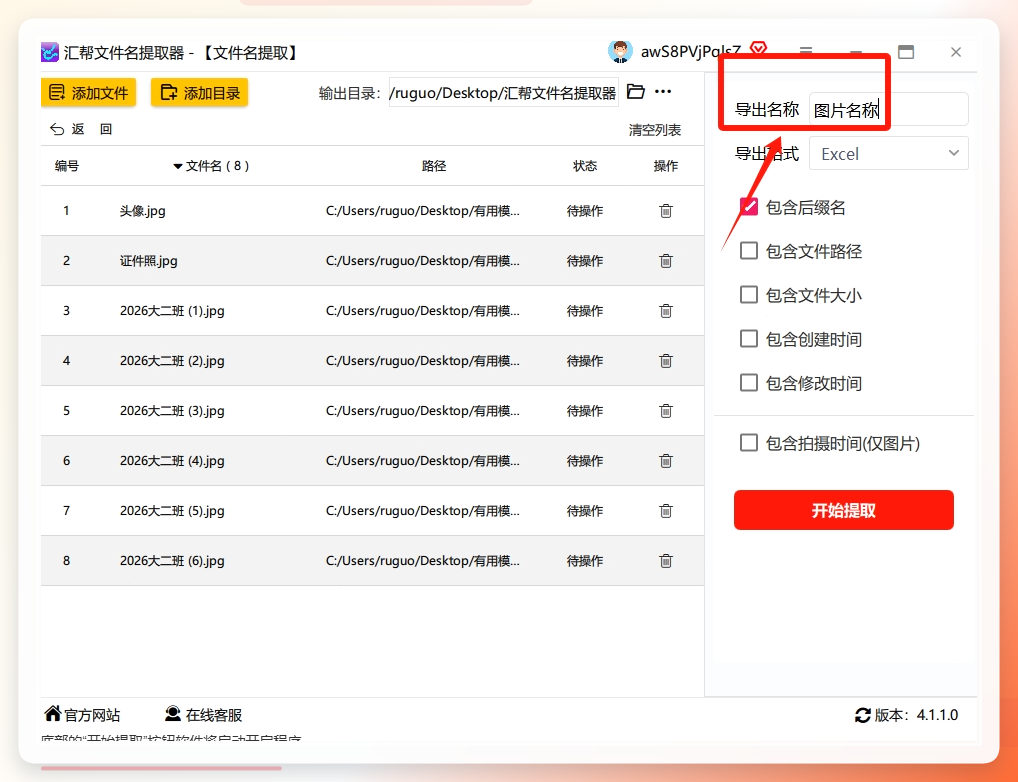Sort by 文件名 column header arrow
This screenshot has width=1018, height=782.
tap(177, 166)
